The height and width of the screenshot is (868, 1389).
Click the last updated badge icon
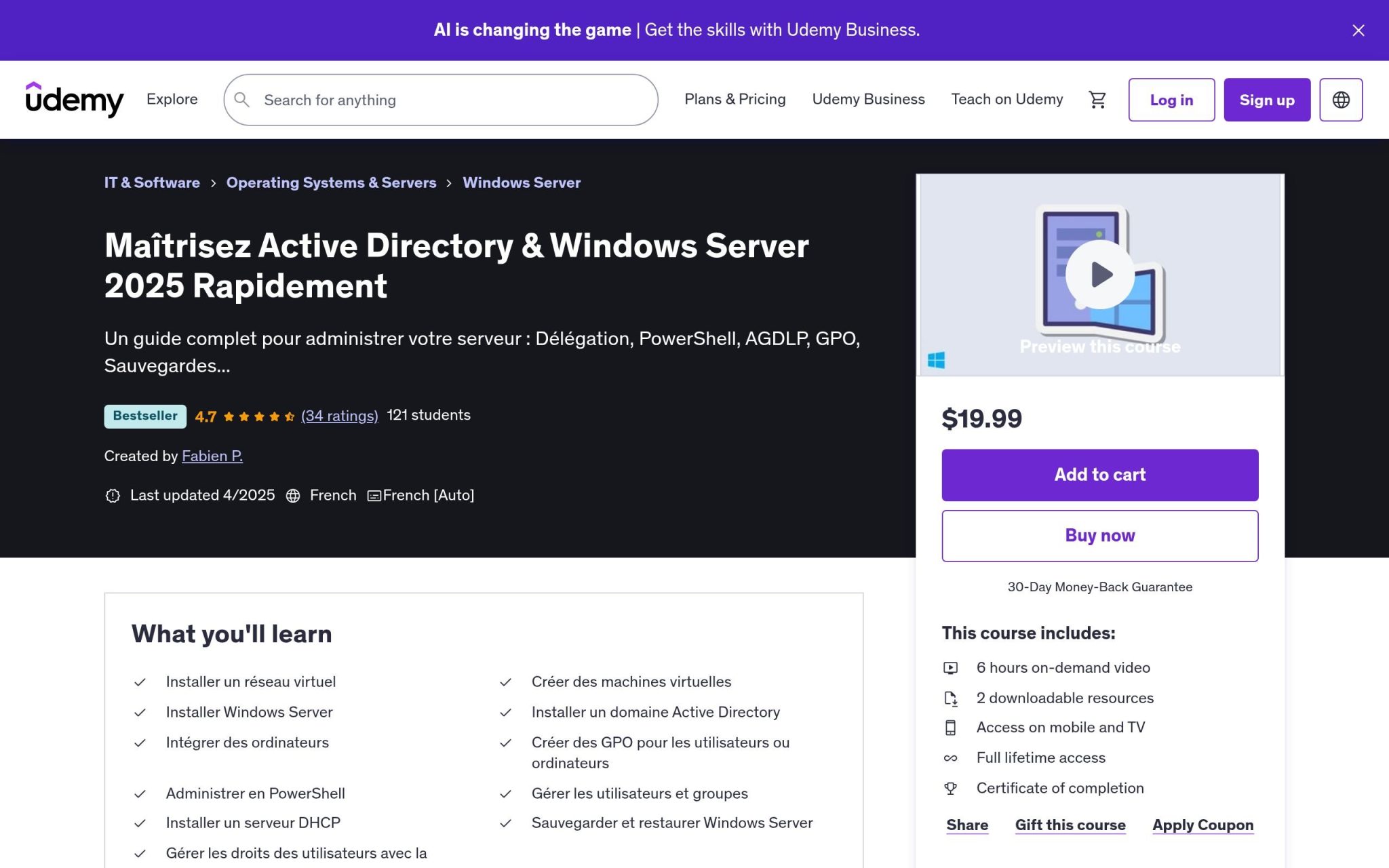click(113, 496)
